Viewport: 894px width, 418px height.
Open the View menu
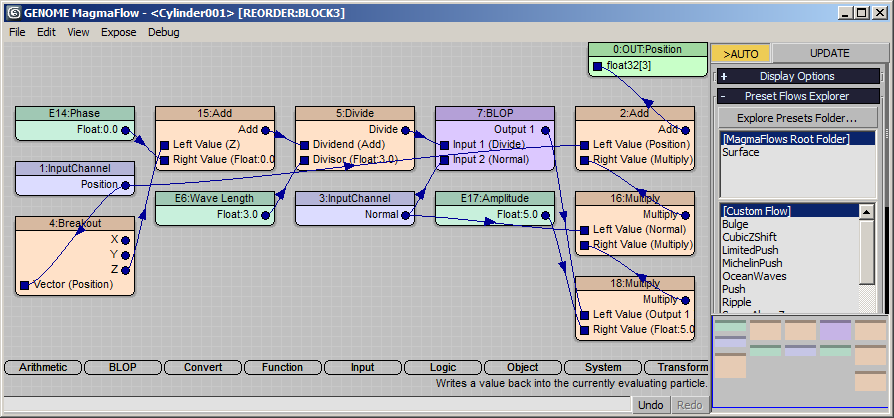[x=78, y=33]
